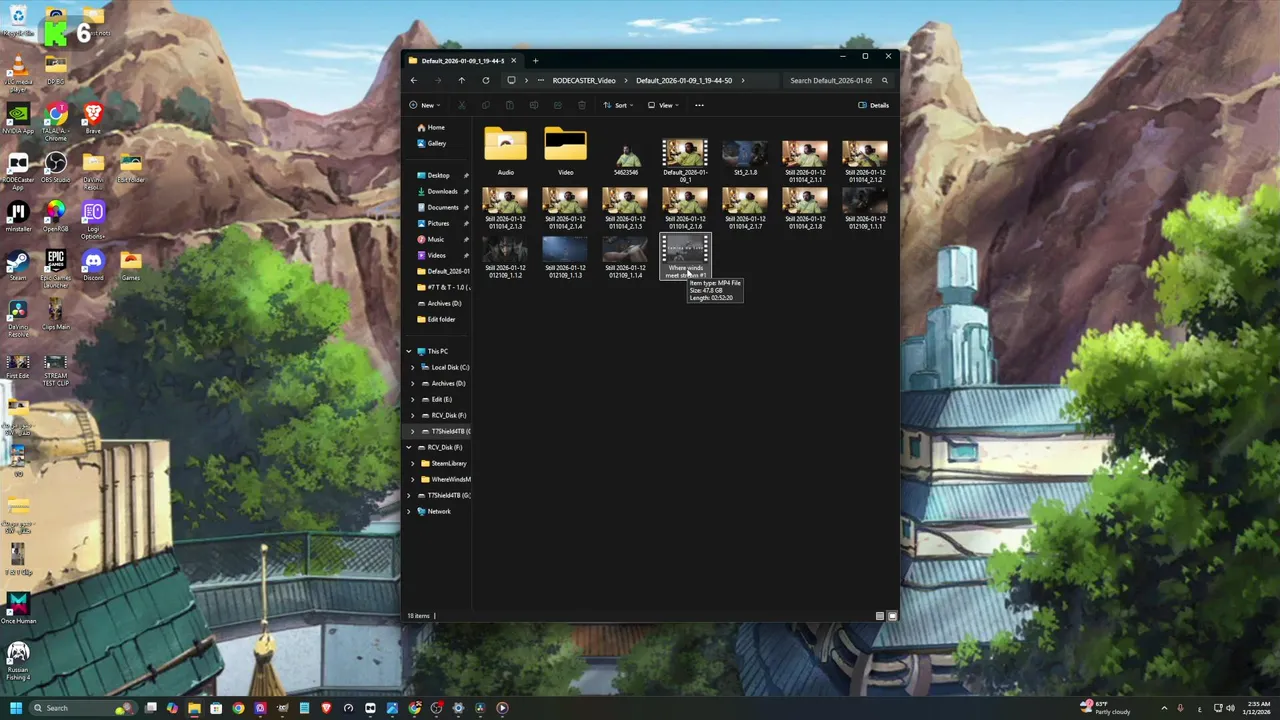Open Epic Games Launcher desktop icon
This screenshot has width=1280, height=720.
[x=55, y=268]
